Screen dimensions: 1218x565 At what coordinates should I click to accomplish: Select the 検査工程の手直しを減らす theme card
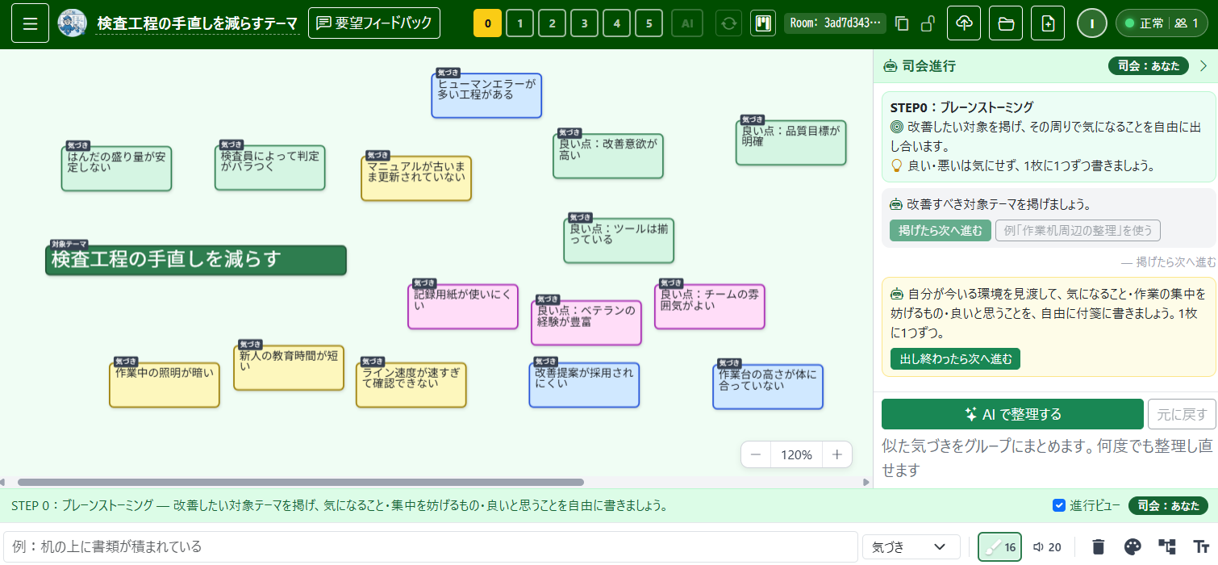[196, 260]
